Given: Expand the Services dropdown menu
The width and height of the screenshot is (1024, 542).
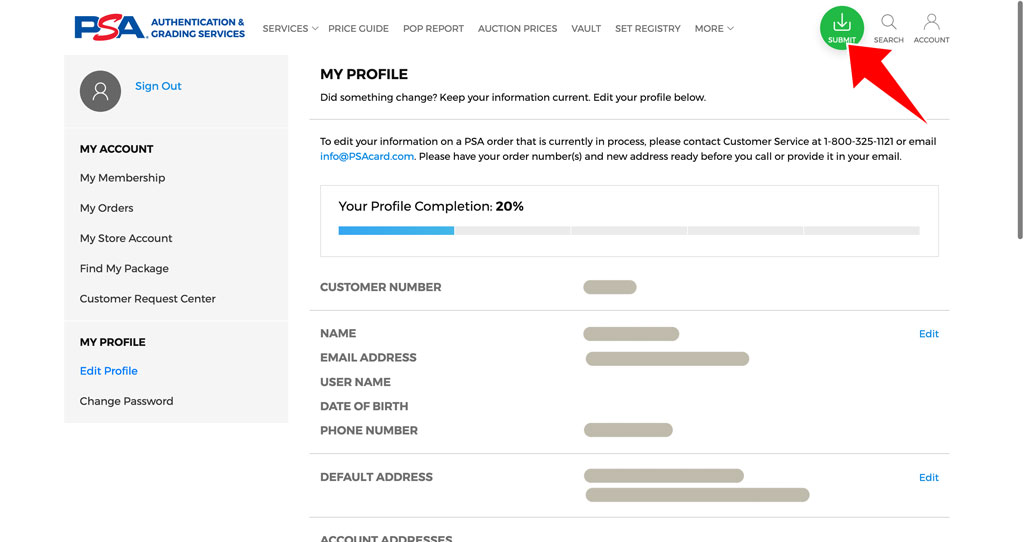Looking at the screenshot, I should [x=290, y=29].
